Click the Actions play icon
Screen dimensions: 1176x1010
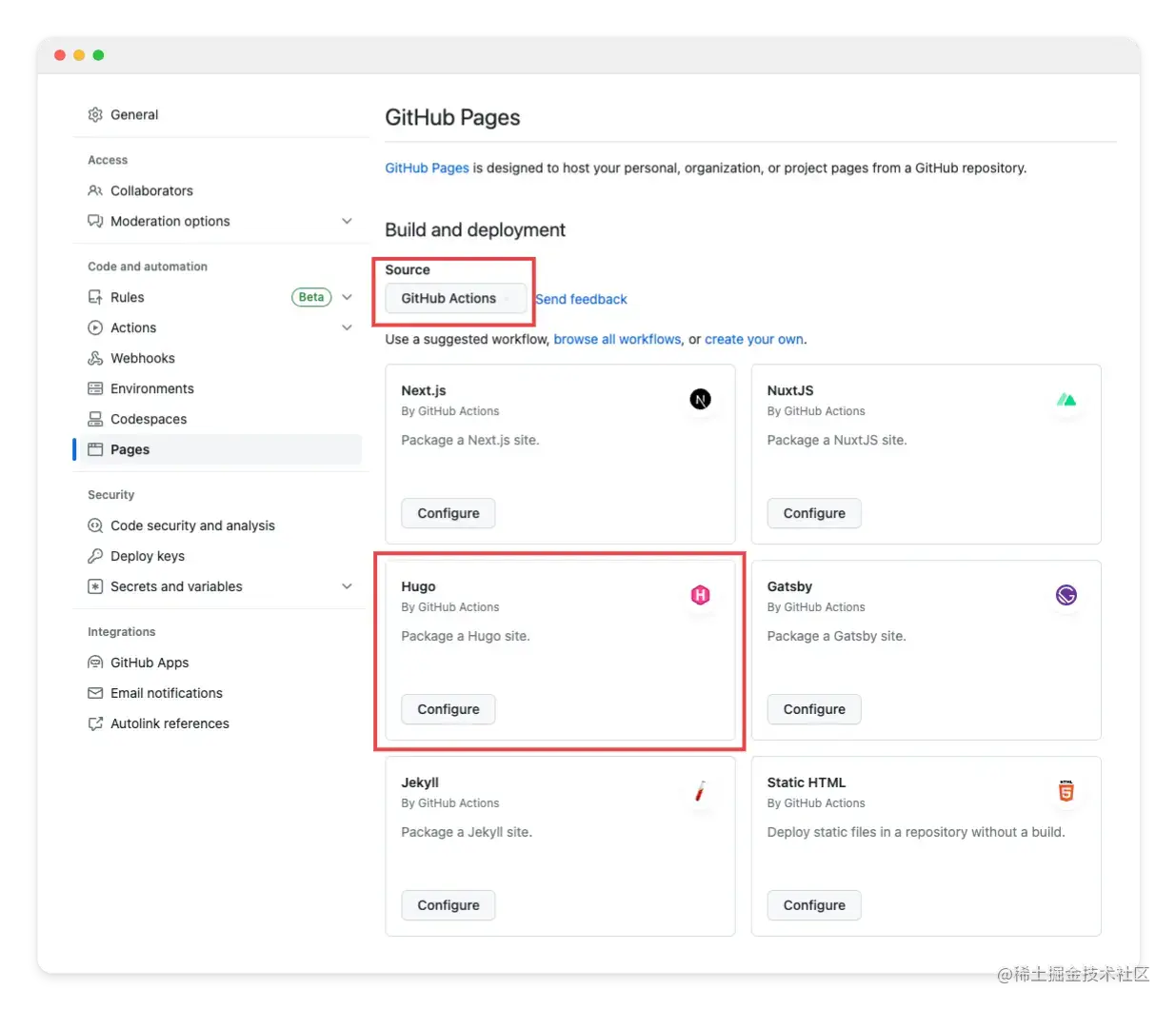pos(95,328)
